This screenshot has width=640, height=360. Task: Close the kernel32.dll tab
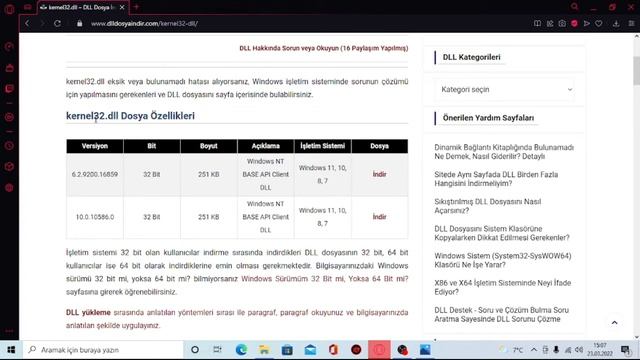point(122,7)
